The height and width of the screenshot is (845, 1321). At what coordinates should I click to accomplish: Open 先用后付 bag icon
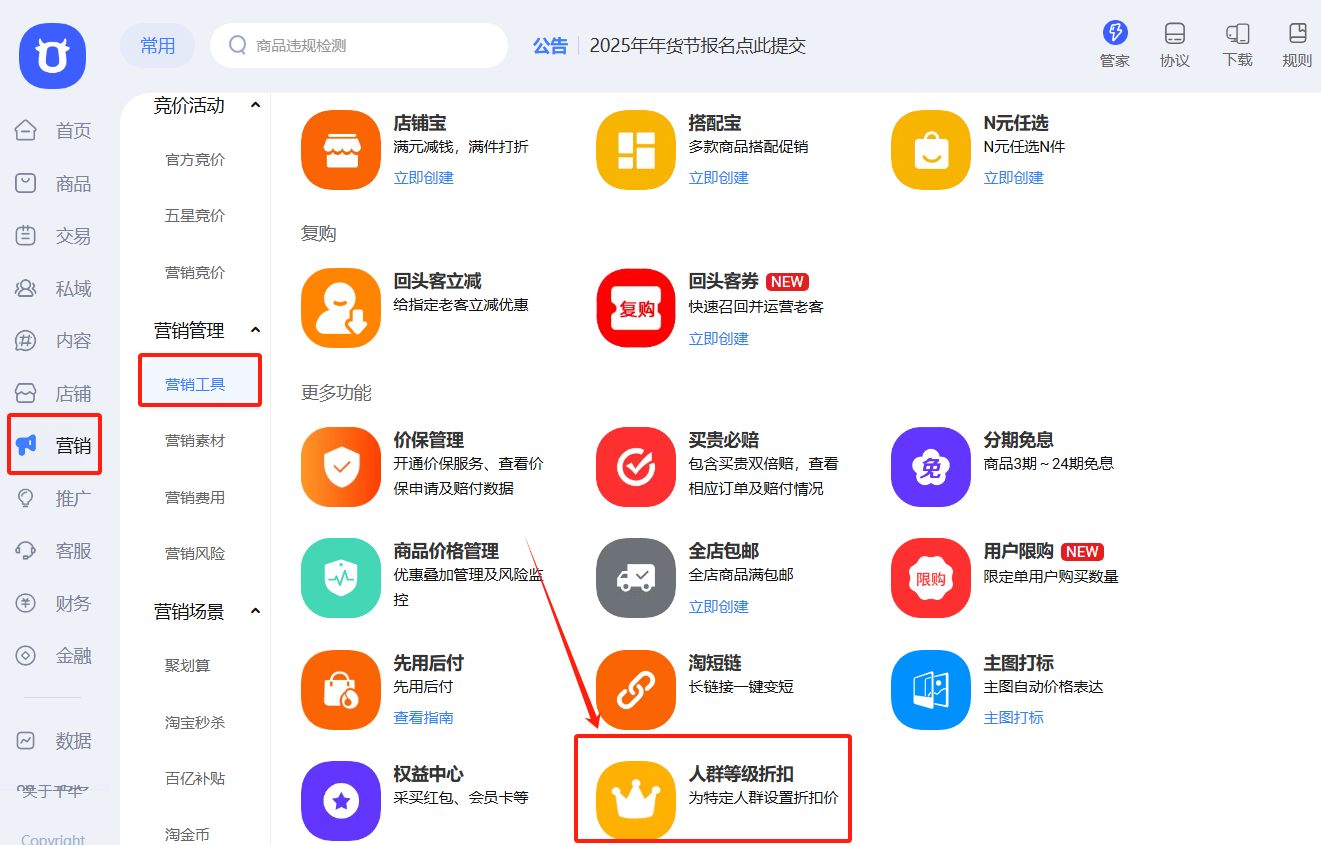[341, 690]
